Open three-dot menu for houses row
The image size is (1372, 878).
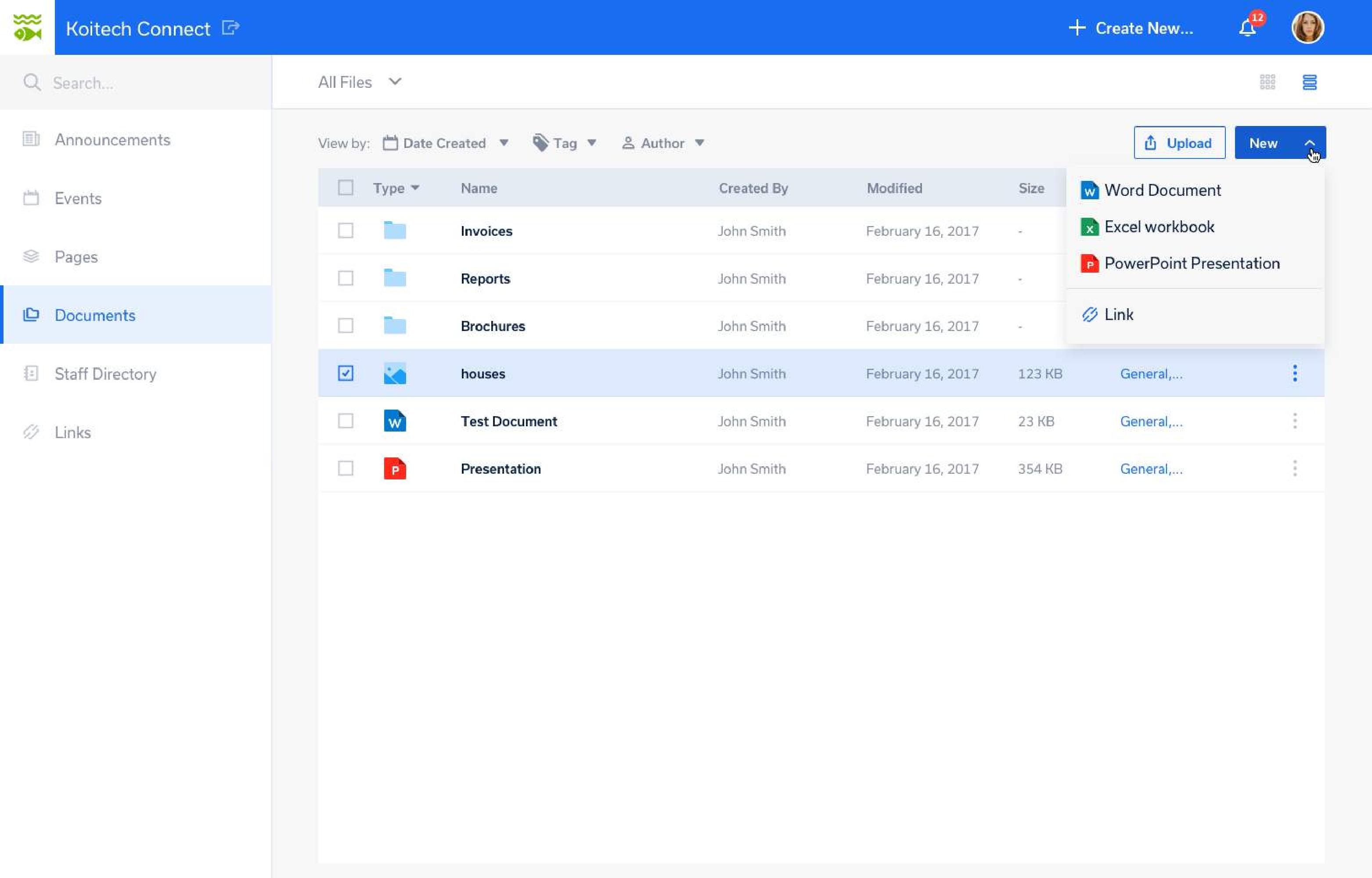pos(1294,374)
